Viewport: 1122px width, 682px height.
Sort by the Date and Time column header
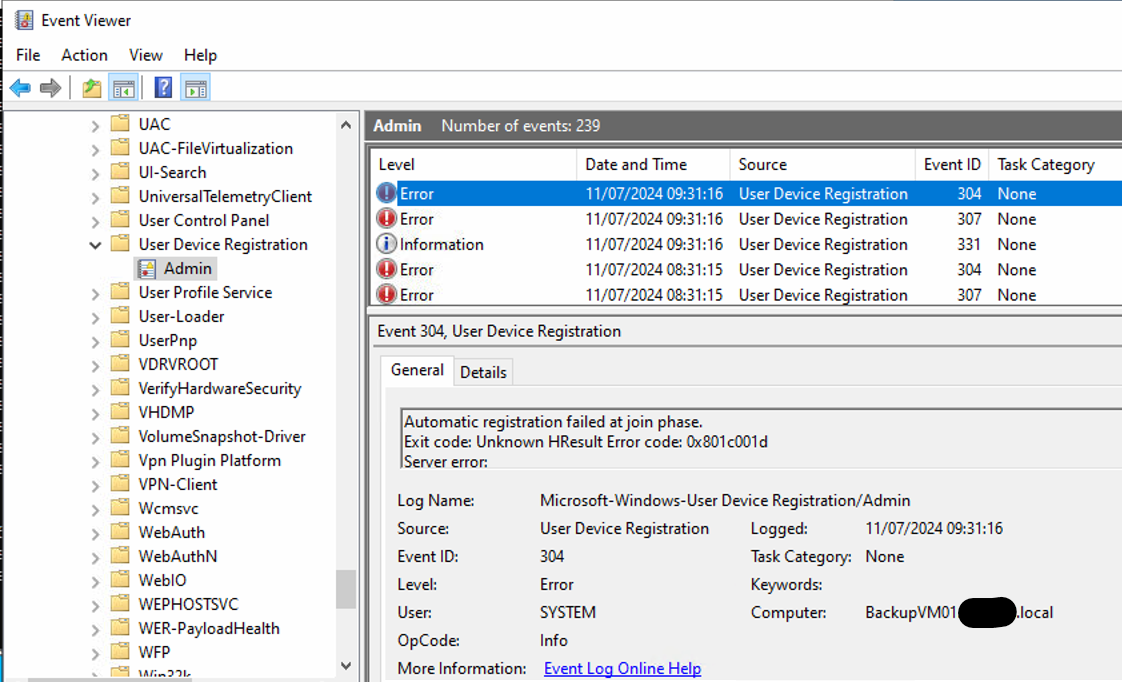click(653, 165)
